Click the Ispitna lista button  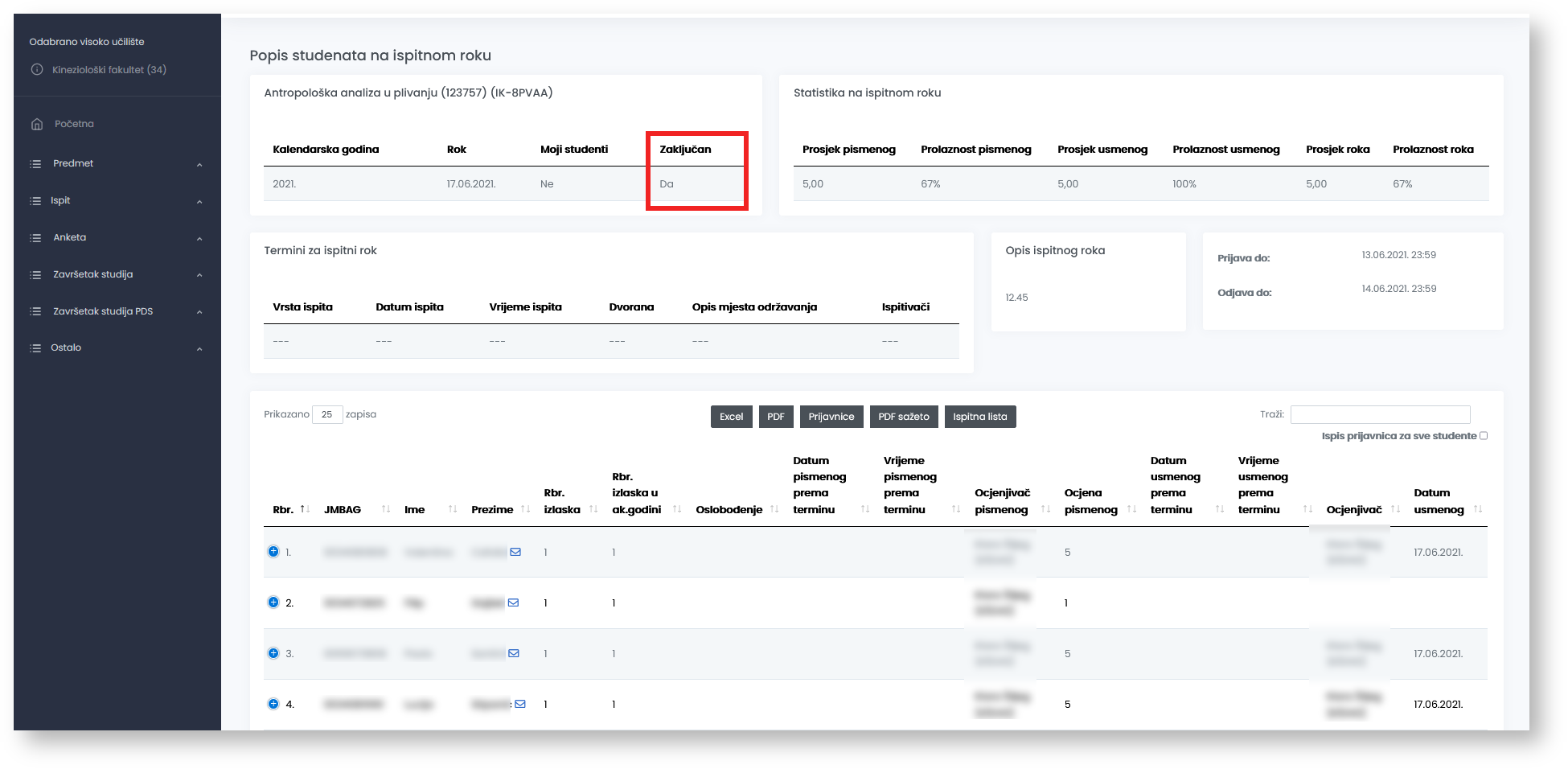pyautogui.click(x=979, y=417)
